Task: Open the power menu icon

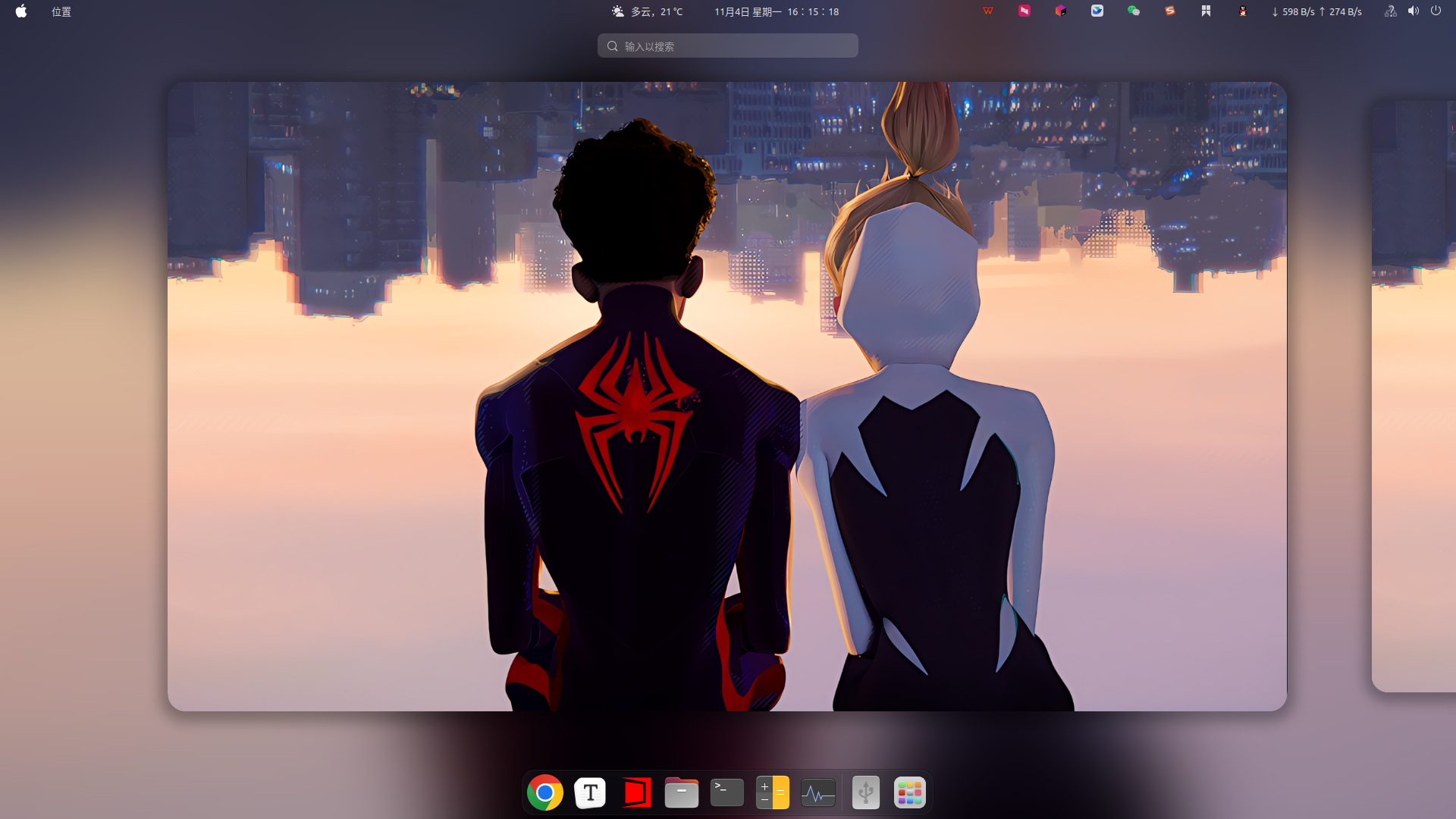Action: point(1436,11)
